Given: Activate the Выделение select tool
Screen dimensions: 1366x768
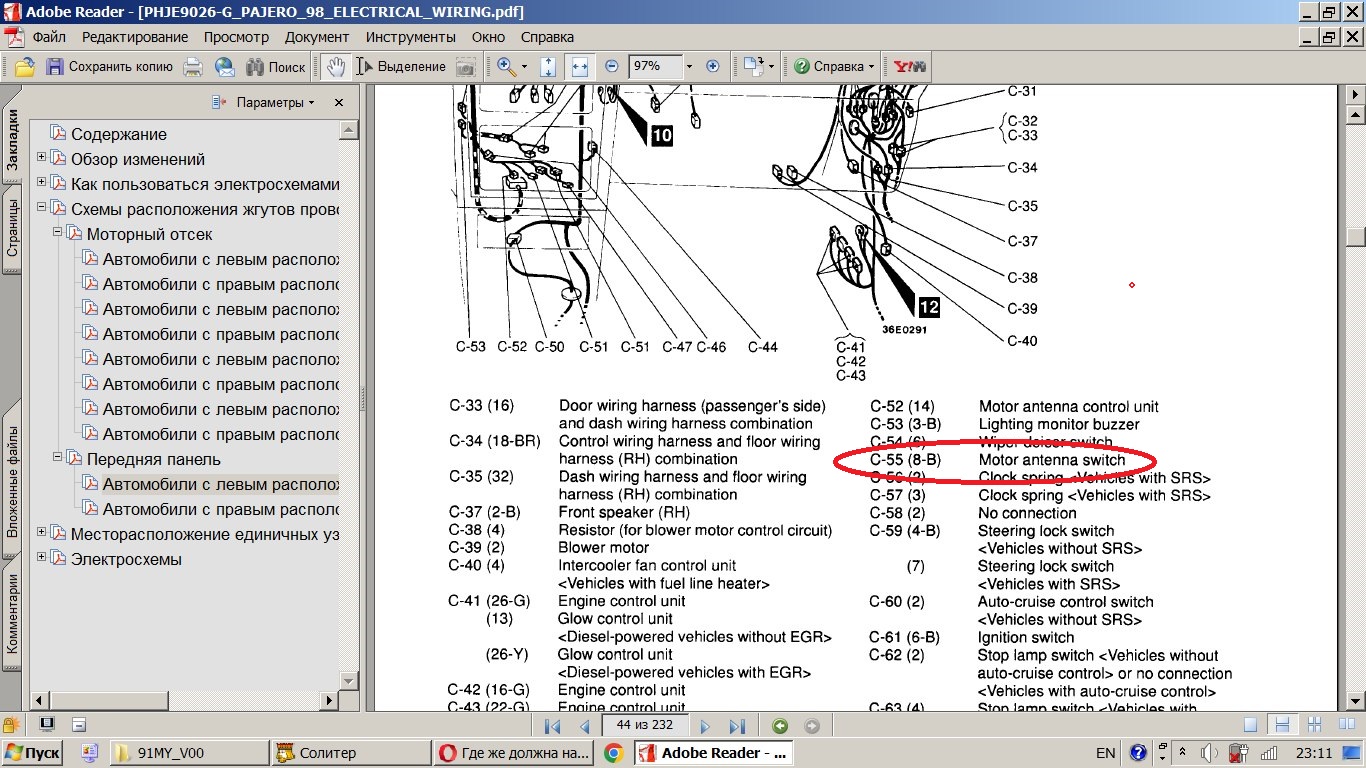Looking at the screenshot, I should click(x=401, y=67).
